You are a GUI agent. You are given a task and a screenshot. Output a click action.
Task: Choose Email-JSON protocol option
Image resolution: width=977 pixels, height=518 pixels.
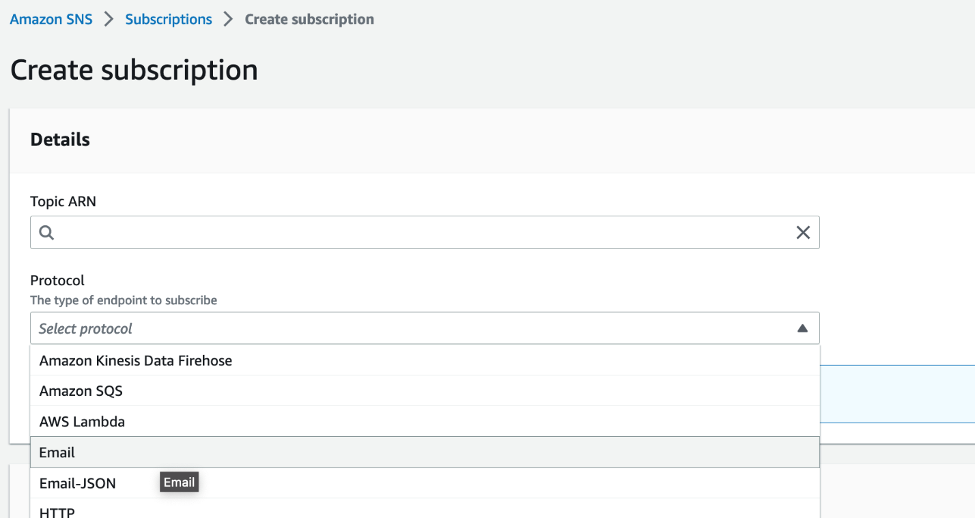coord(424,483)
